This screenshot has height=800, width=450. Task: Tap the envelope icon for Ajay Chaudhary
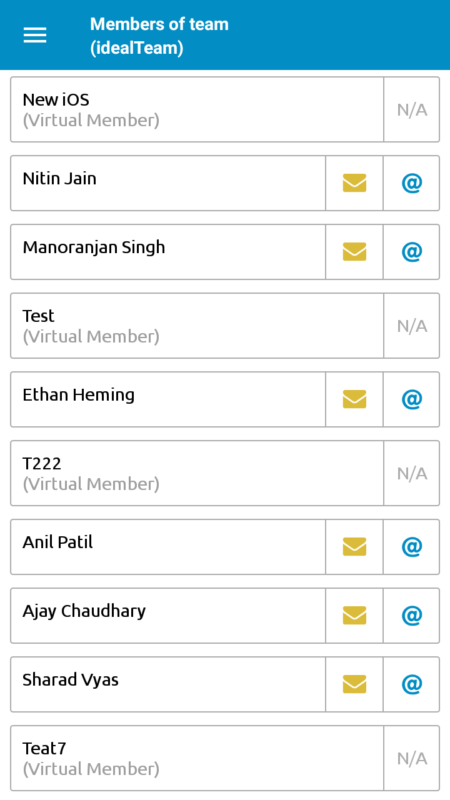click(x=354, y=616)
